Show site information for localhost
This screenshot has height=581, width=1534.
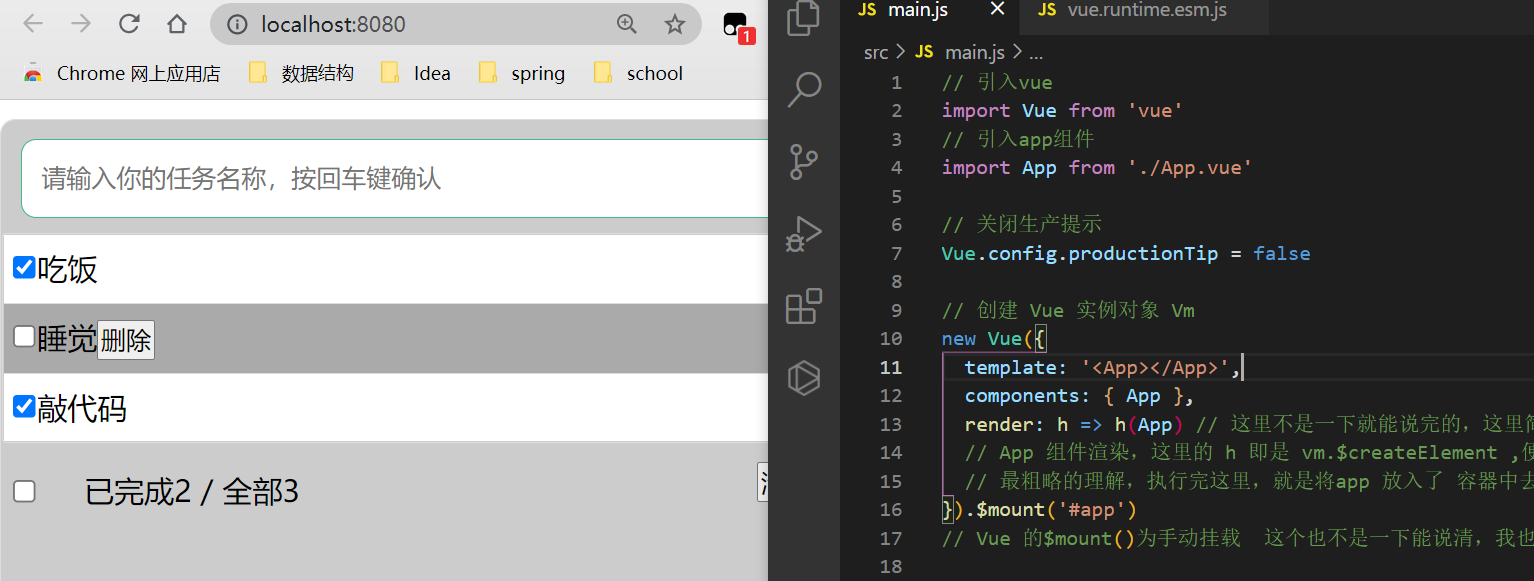pos(237,25)
